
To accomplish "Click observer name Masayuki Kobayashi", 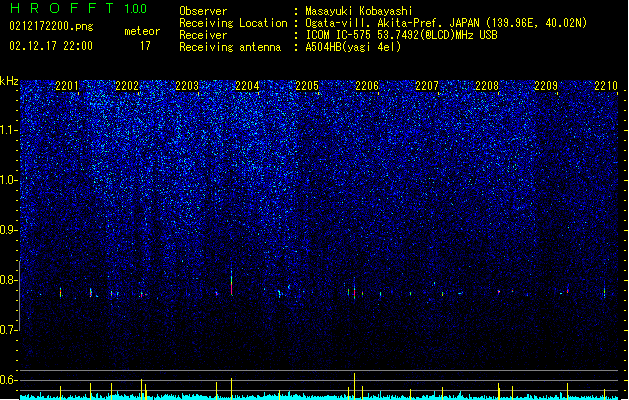I will (359, 11).
